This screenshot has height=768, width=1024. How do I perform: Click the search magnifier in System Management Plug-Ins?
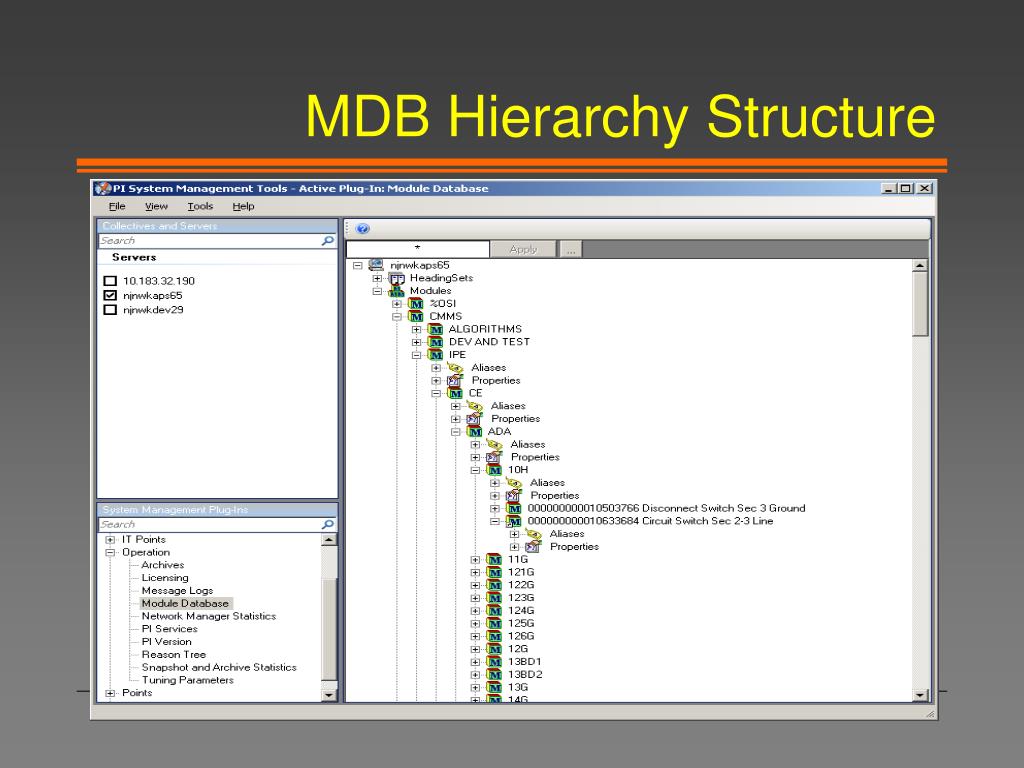coord(328,524)
